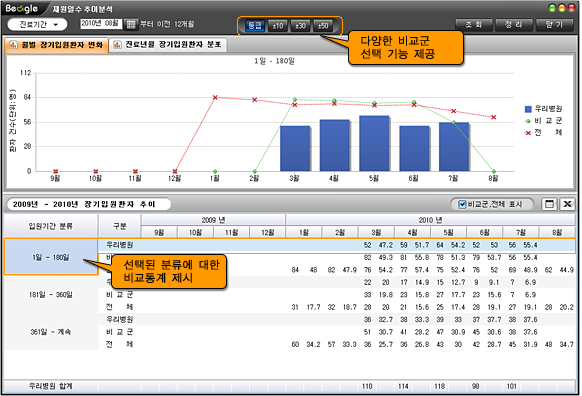Select the 전 체 row in 361일 - 계속

337,344
